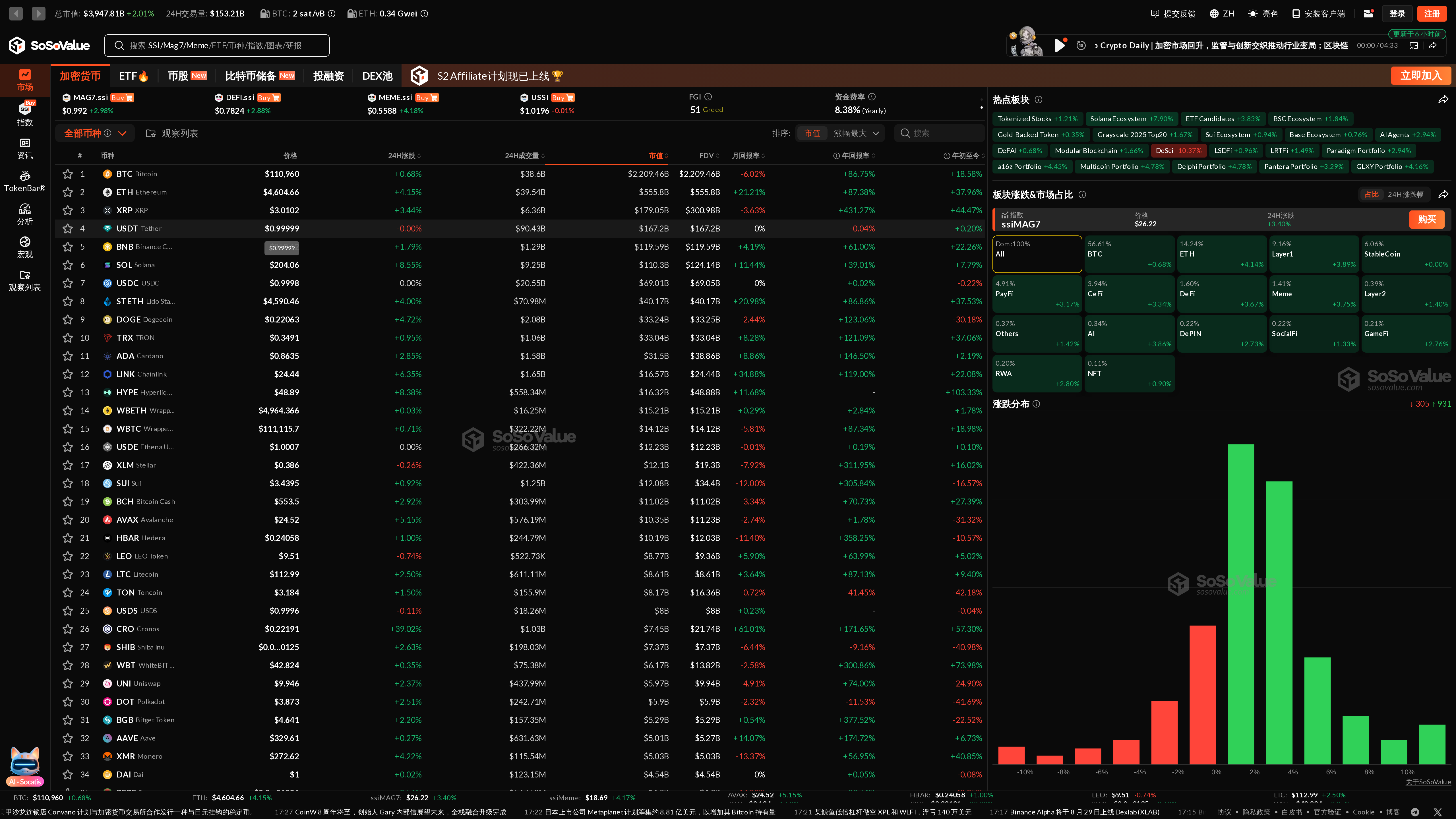This screenshot has height=819, width=1456.
Task: Switch to 币股 tab
Action: tap(187, 76)
